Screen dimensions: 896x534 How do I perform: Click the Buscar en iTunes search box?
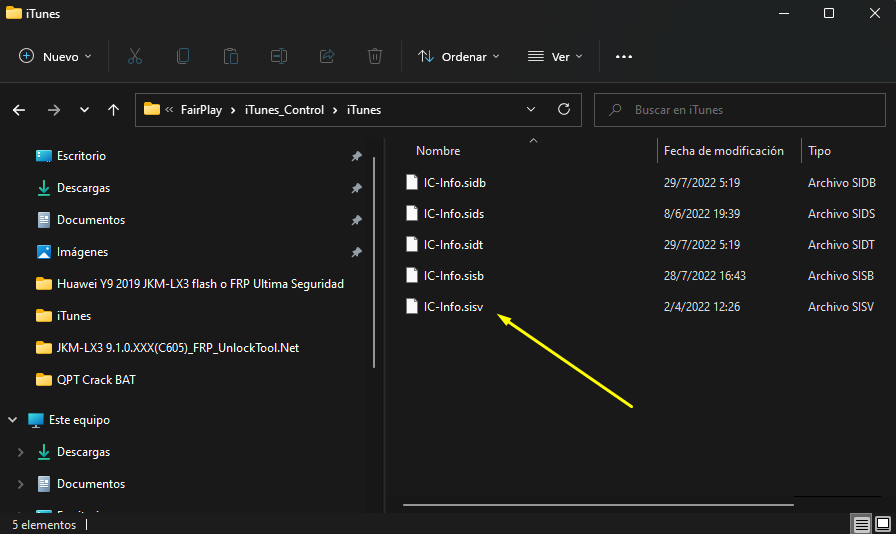pos(739,110)
